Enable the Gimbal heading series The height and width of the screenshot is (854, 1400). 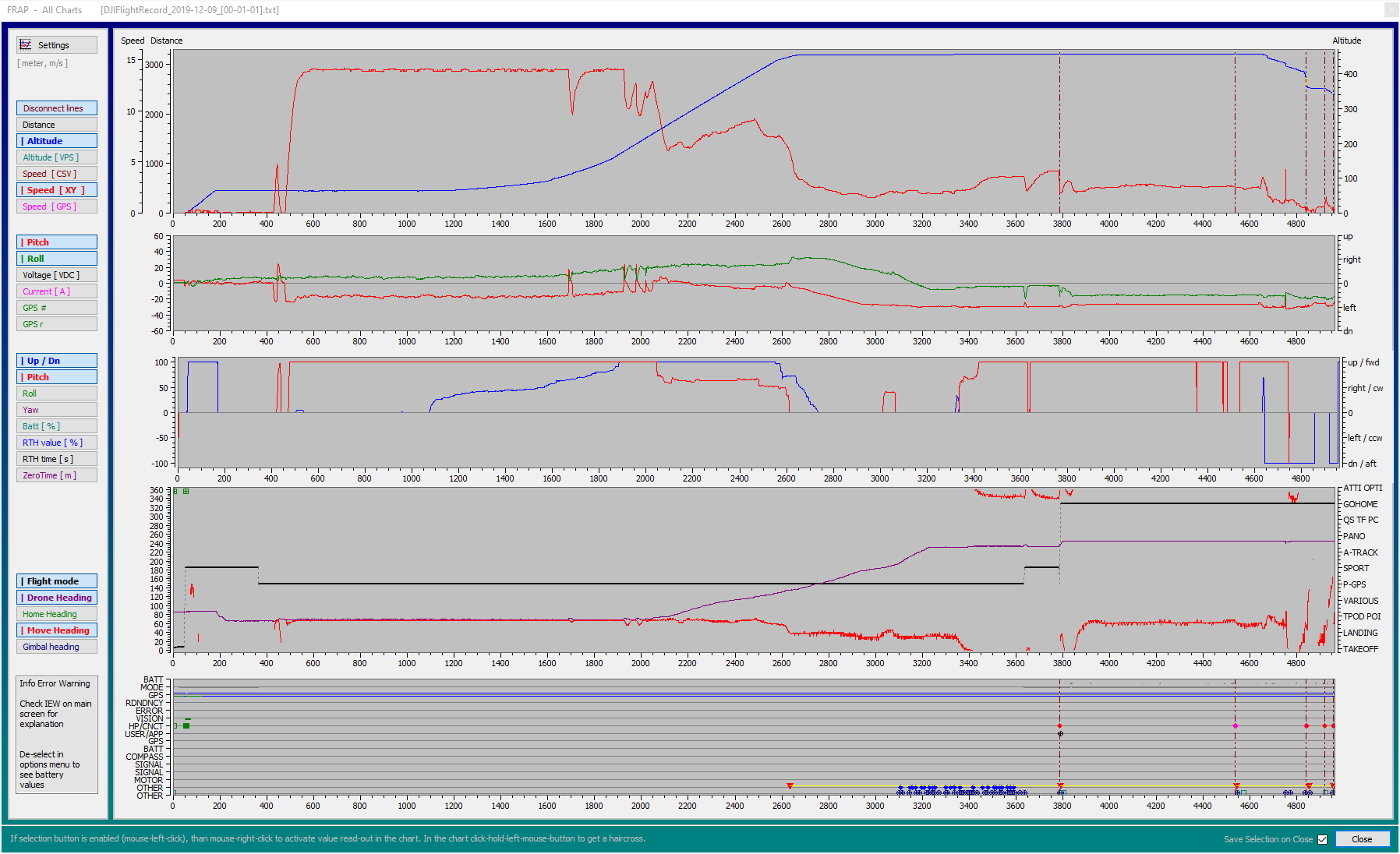pyautogui.click(x=57, y=647)
